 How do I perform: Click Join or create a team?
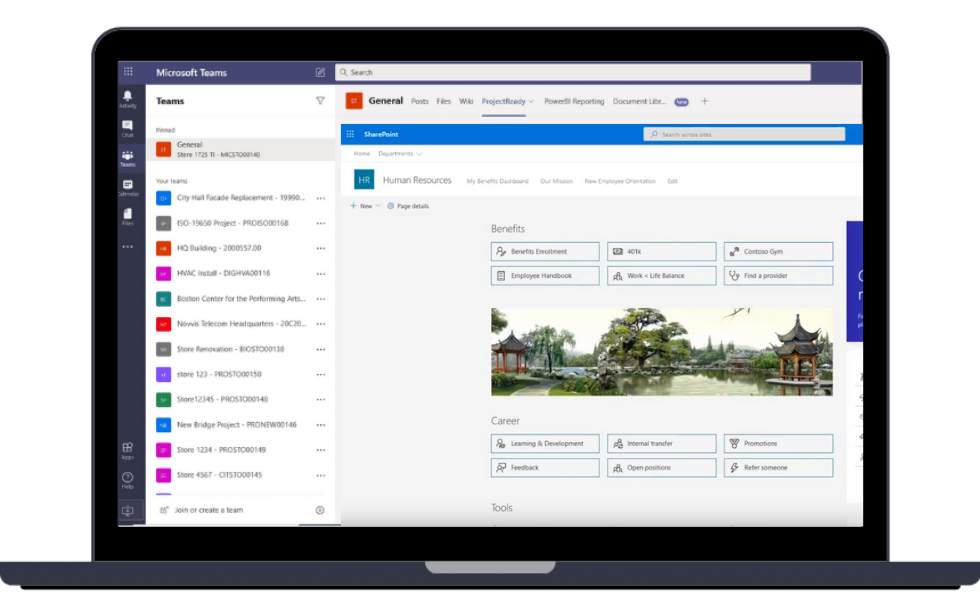[209, 510]
